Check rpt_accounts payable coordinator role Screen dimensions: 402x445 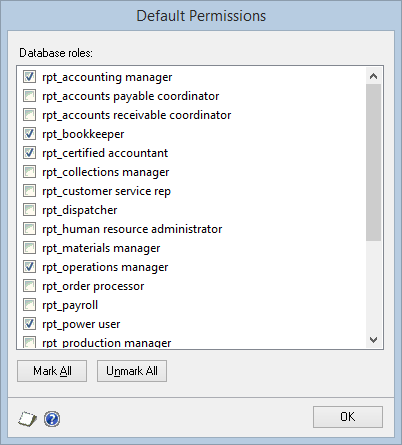[29, 96]
